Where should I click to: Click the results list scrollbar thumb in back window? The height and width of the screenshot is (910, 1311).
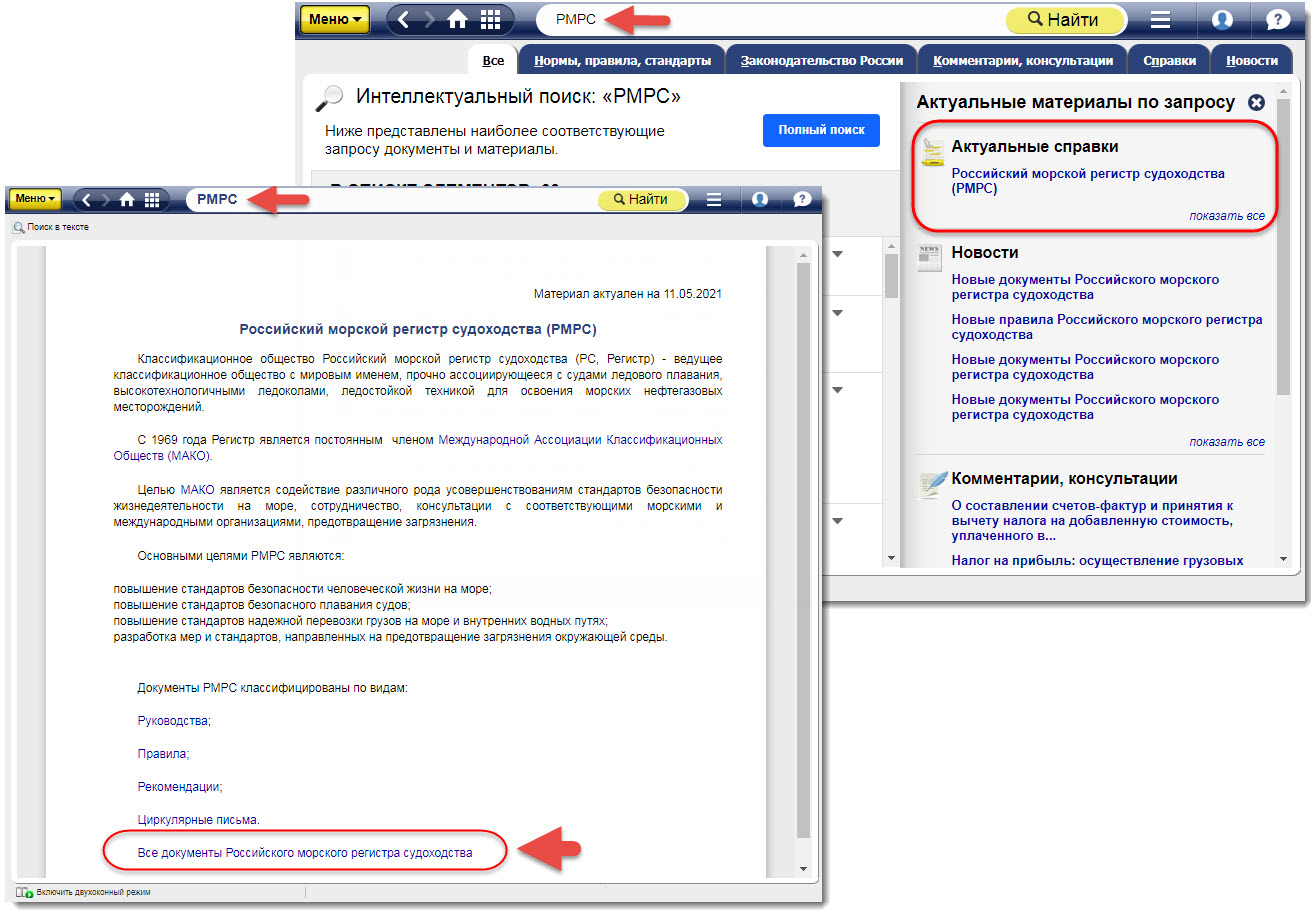[892, 276]
